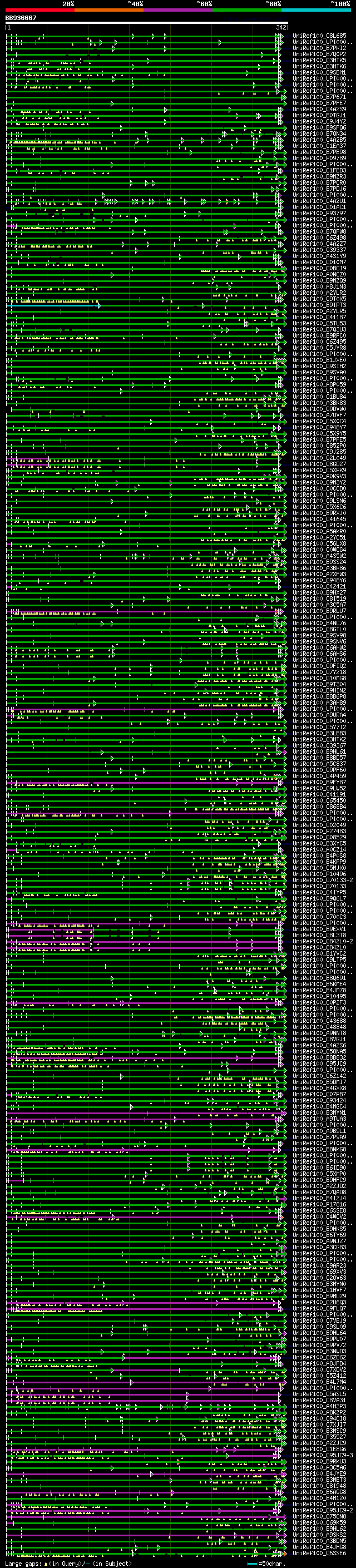Select the UniRef100_A5C837 label

(x=319, y=763)
